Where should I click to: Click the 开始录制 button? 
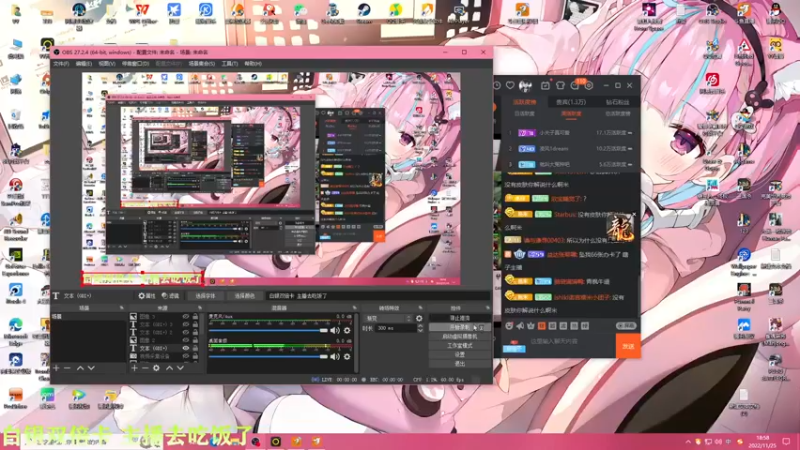click(x=460, y=327)
